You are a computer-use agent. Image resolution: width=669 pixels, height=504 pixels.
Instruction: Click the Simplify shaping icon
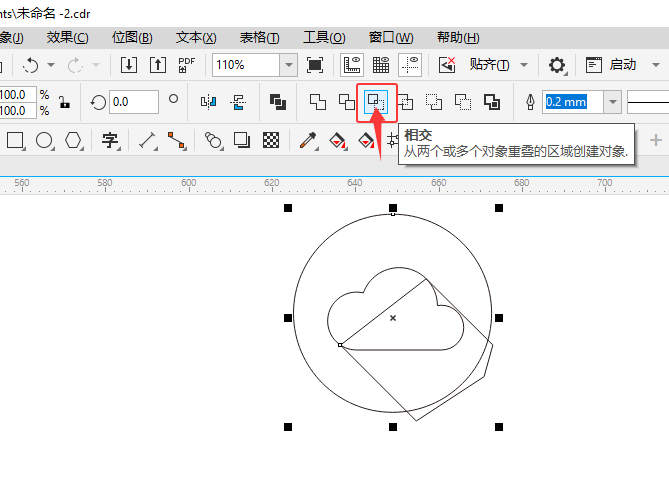click(405, 102)
